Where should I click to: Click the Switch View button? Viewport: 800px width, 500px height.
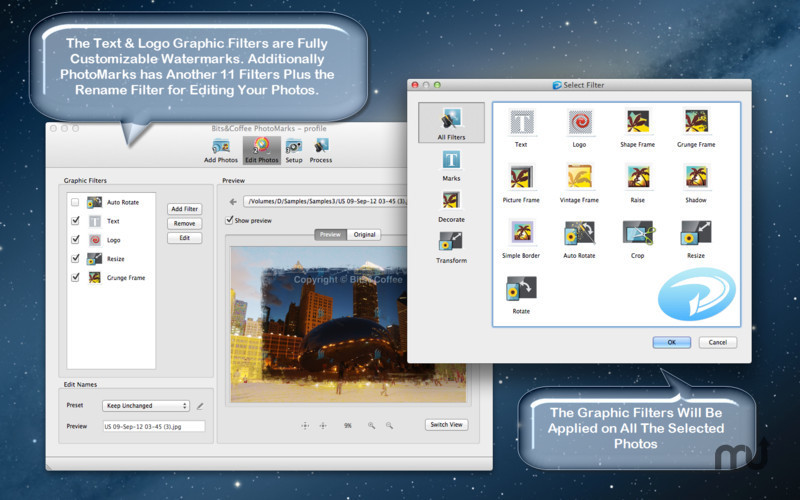[x=446, y=424]
